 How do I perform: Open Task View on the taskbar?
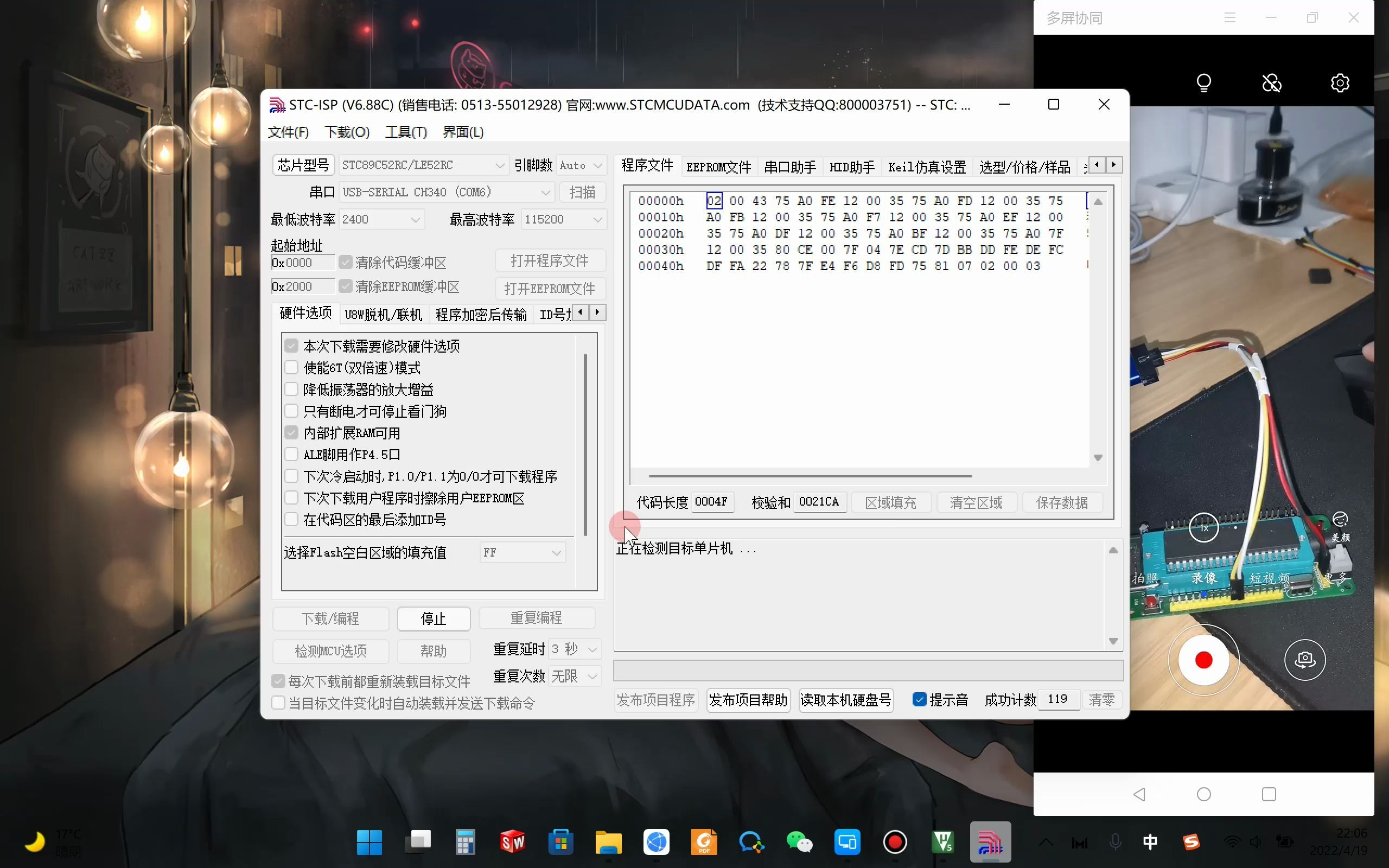coord(418,842)
